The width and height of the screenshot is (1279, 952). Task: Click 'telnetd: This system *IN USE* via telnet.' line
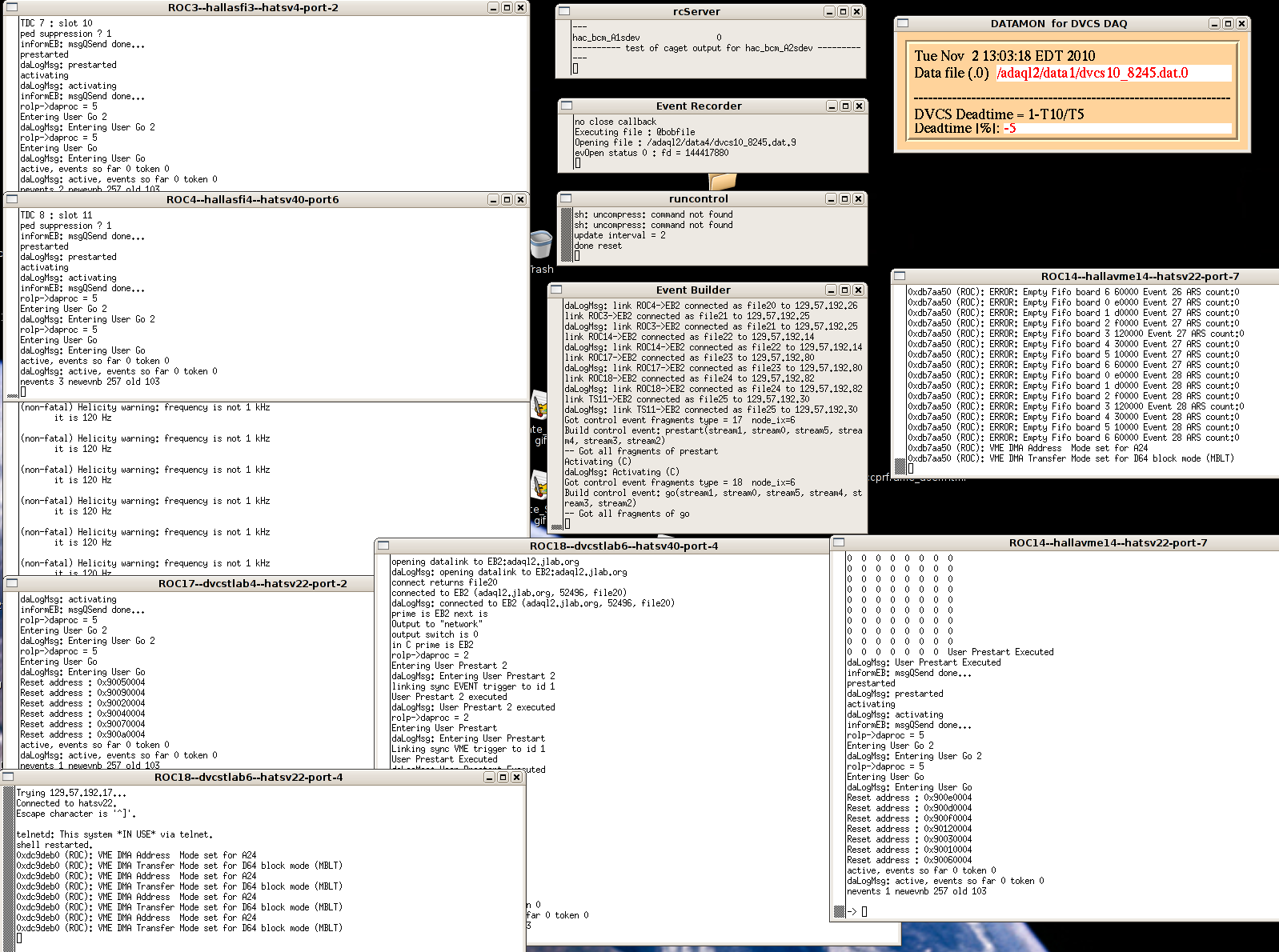pos(114,834)
